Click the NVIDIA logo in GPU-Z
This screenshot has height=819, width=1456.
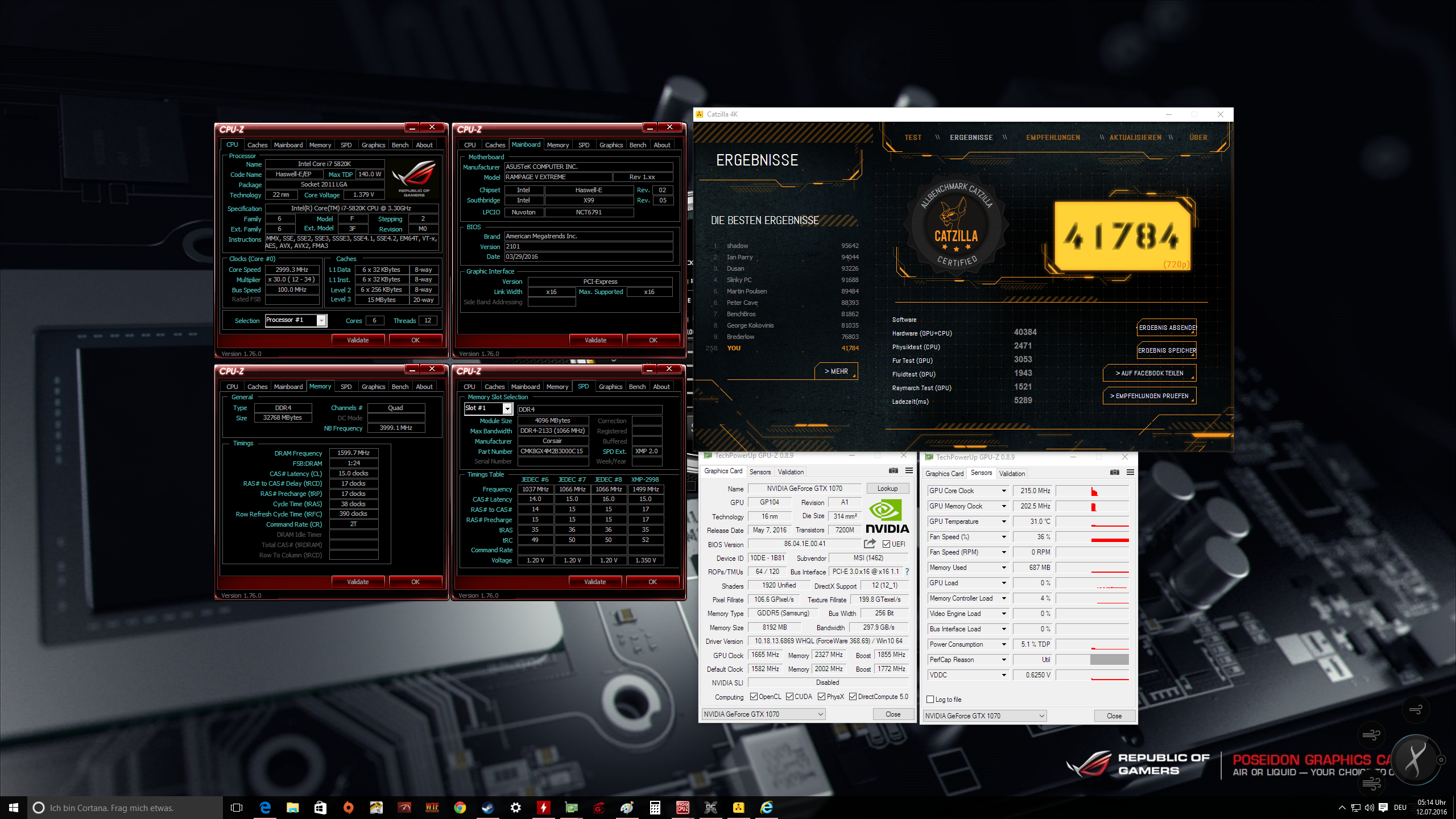pyautogui.click(x=886, y=516)
